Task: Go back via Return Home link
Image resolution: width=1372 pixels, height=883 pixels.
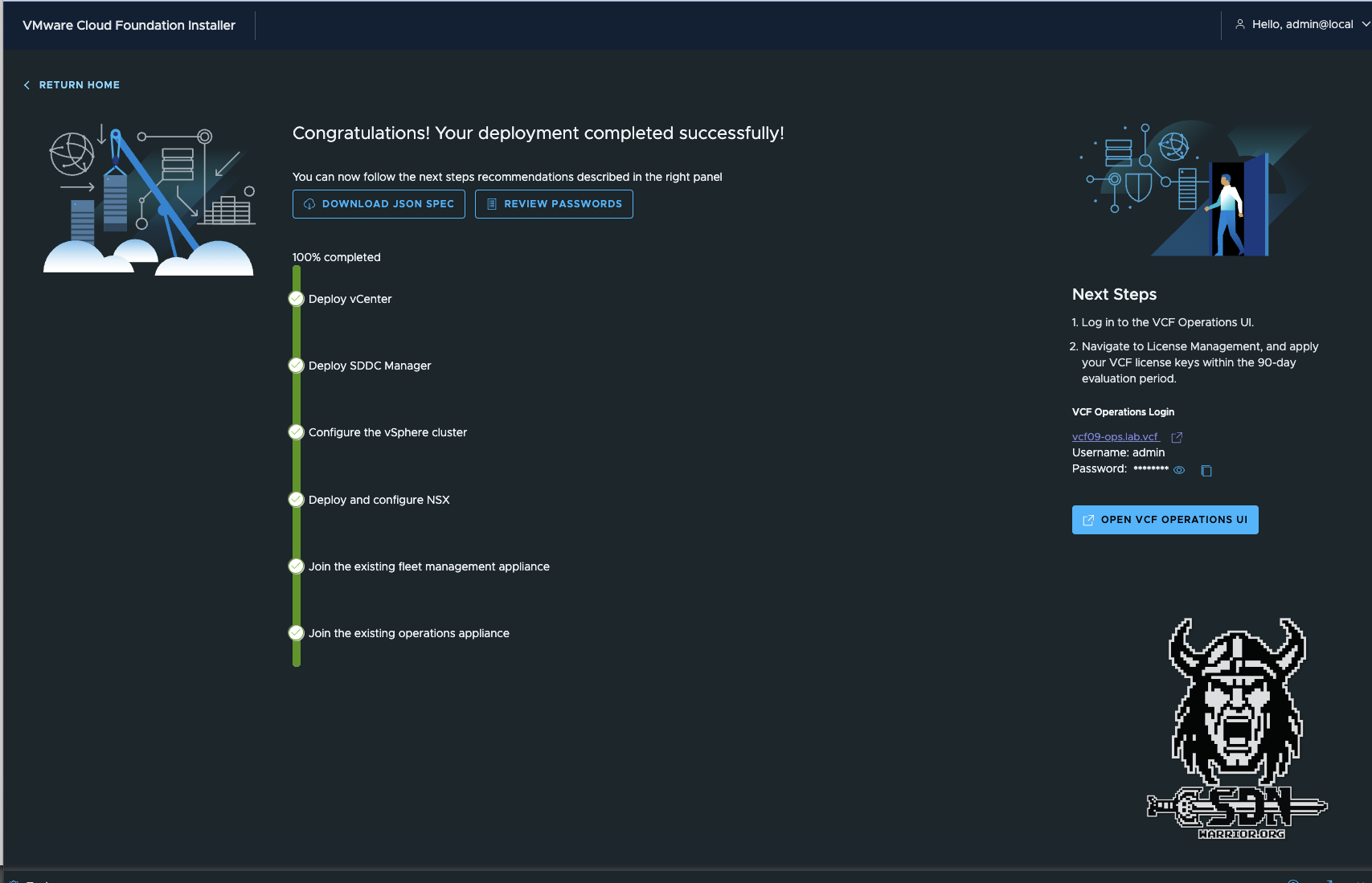Action: pos(79,85)
